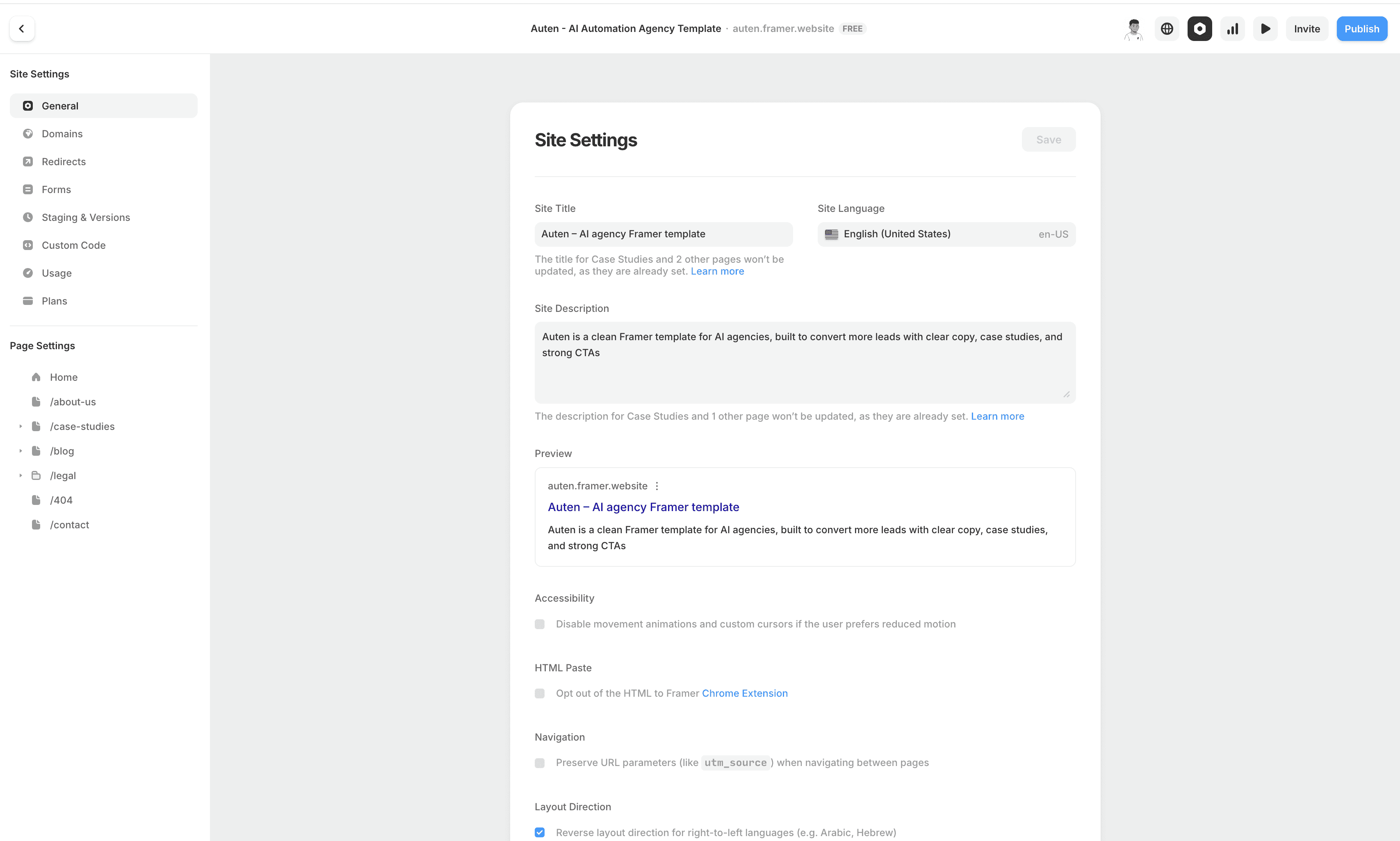This screenshot has width=1400, height=841.
Task: Open the Domains settings section
Action: click(x=62, y=134)
